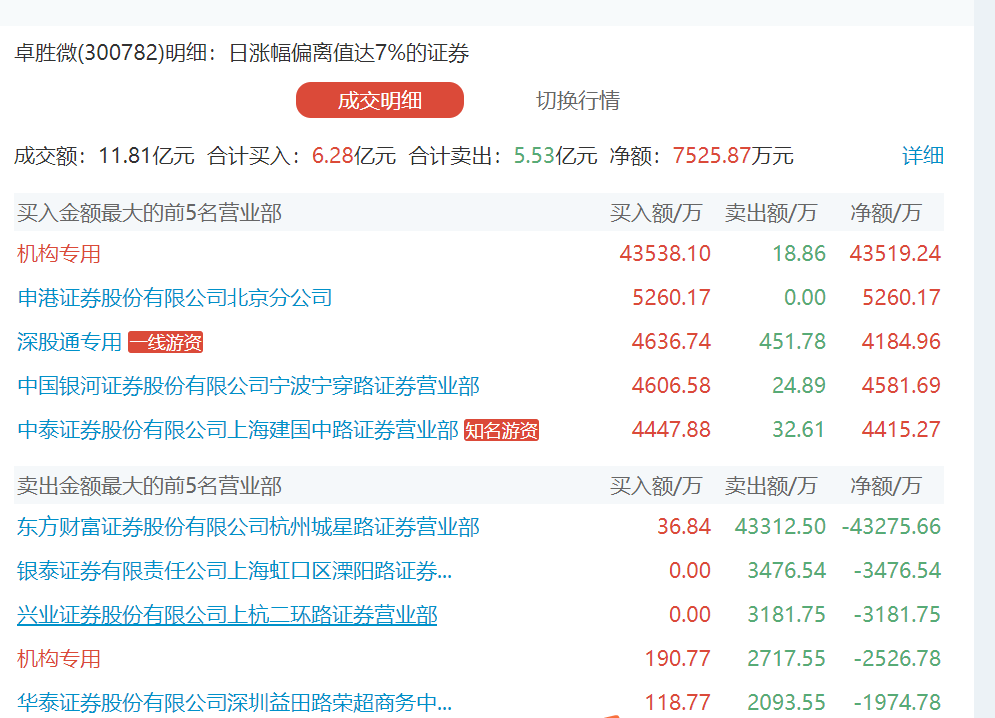
Task: Click sell amount 451.78
Action: click(x=793, y=342)
